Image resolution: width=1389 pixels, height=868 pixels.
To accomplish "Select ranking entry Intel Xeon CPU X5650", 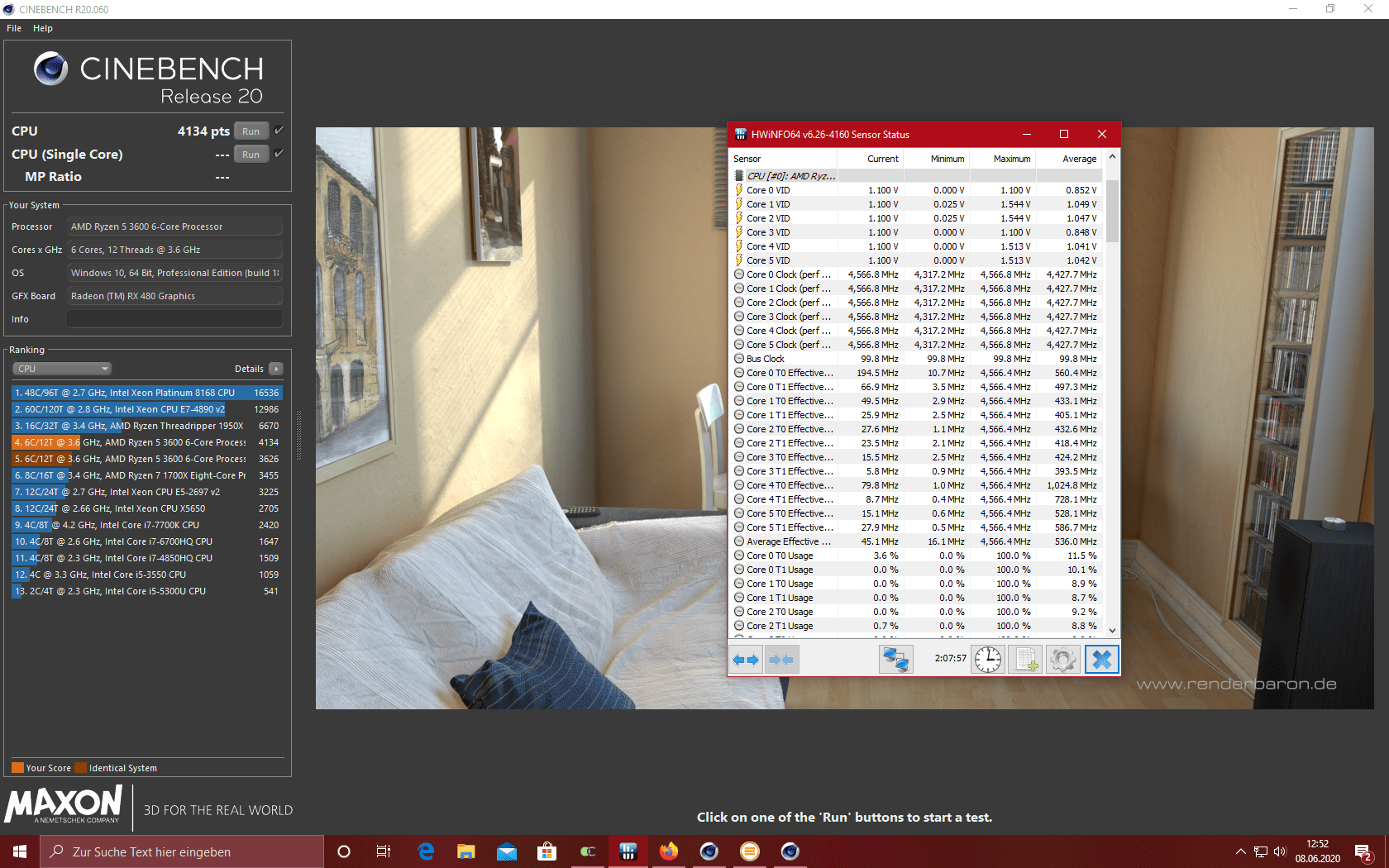I will tap(146, 508).
